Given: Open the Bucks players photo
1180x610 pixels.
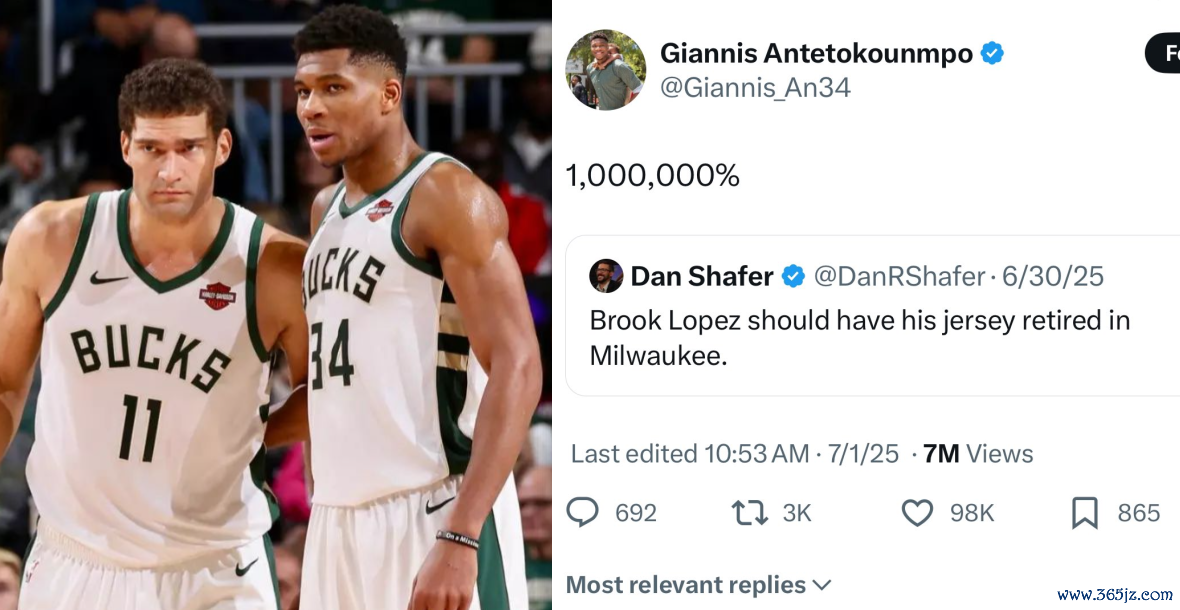Looking at the screenshot, I should (275, 305).
